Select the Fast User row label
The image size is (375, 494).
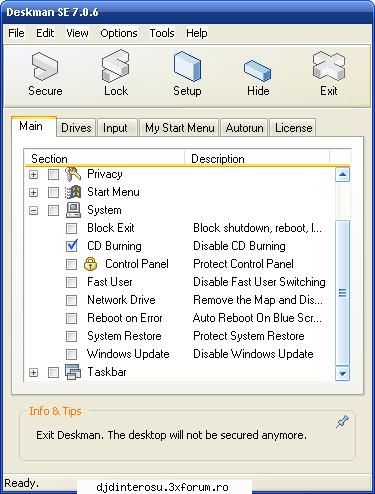click(110, 282)
